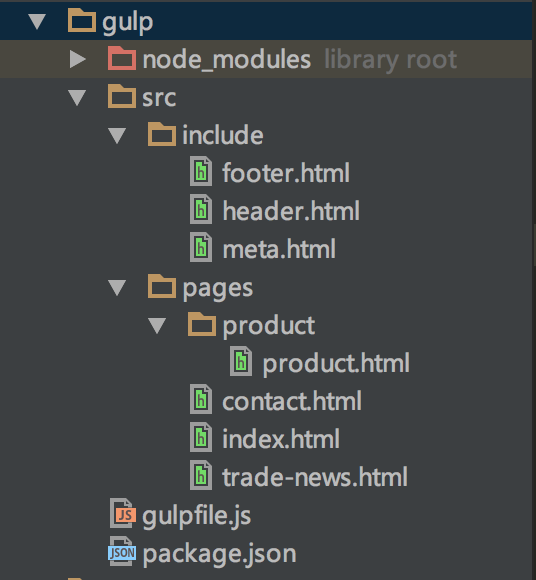This screenshot has width=536, height=580.
Task: Select the src folder name
Action: pos(159,98)
